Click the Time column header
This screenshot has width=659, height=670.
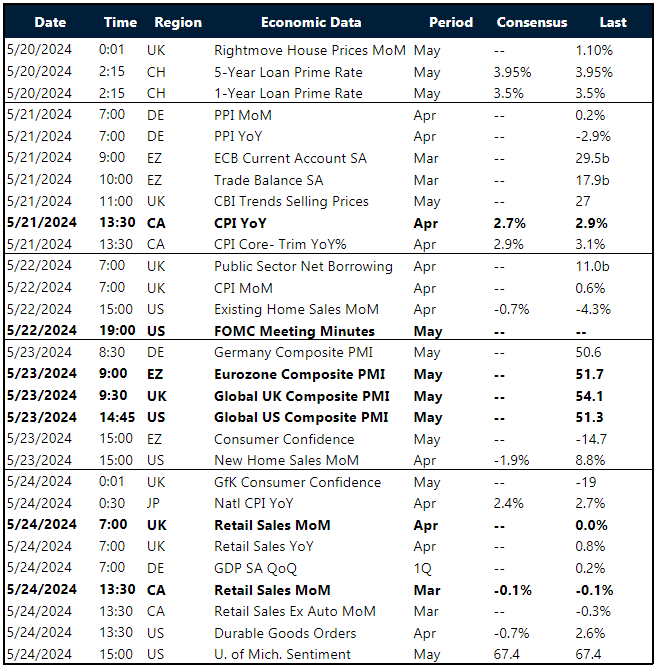pyautogui.click(x=120, y=22)
